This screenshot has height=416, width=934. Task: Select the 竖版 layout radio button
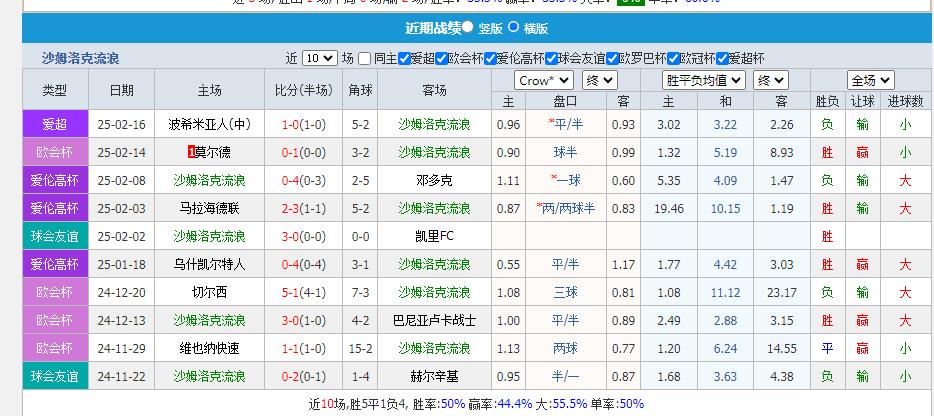(468, 27)
